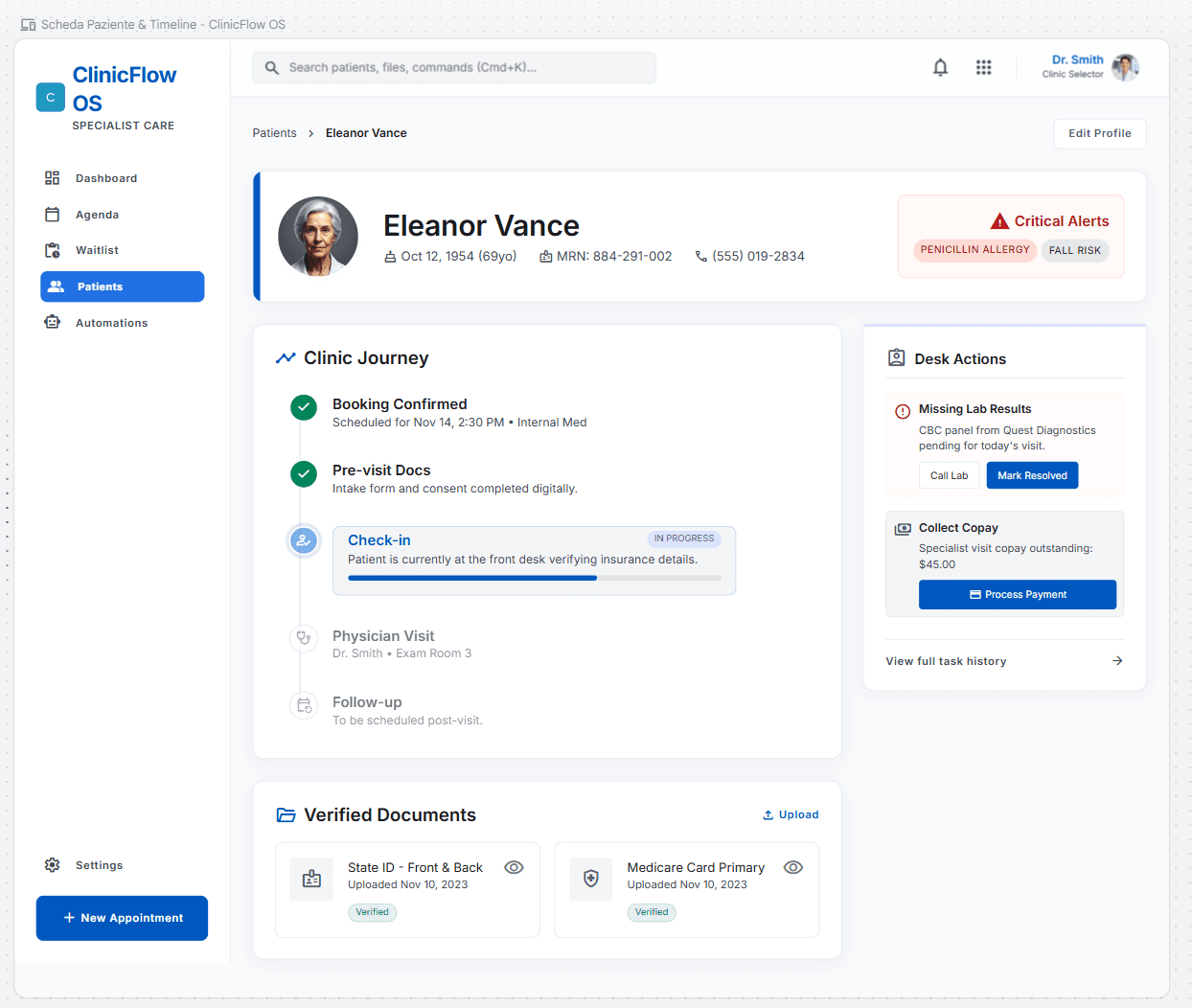The width and height of the screenshot is (1192, 1008).
Task: Click the Missing Lab Results alert icon
Action: 903,411
